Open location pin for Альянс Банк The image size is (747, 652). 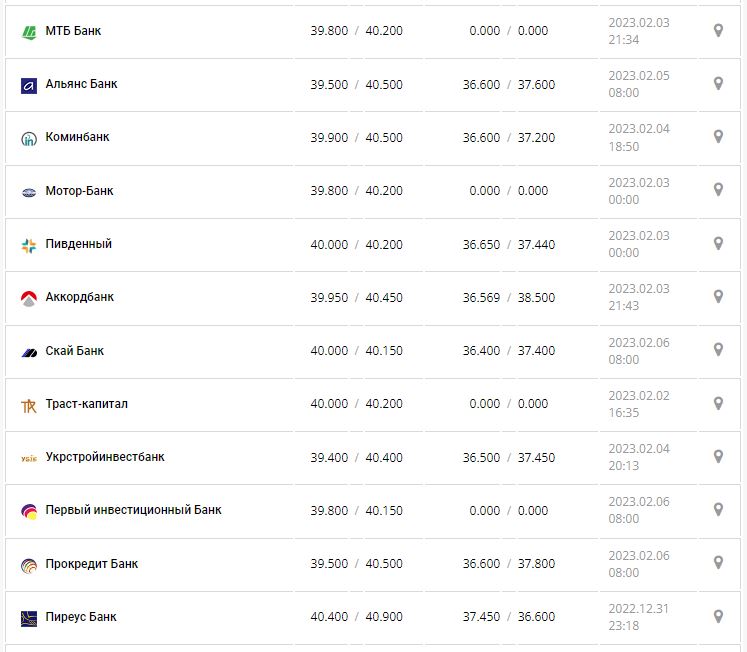pyautogui.click(x=718, y=84)
